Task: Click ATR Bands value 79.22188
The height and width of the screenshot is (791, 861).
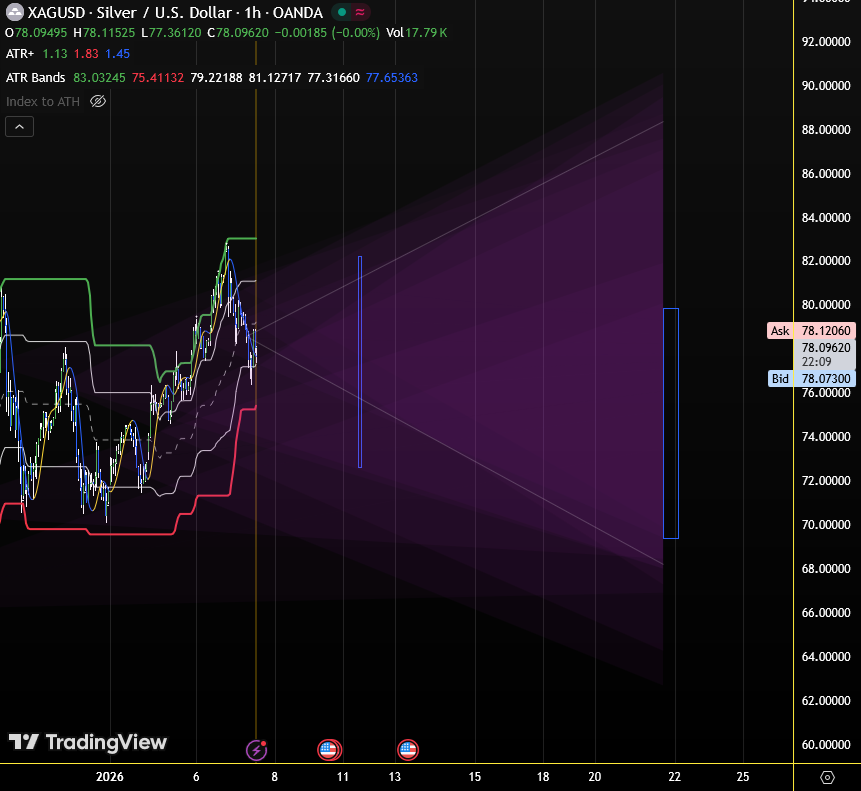Action: click(216, 77)
